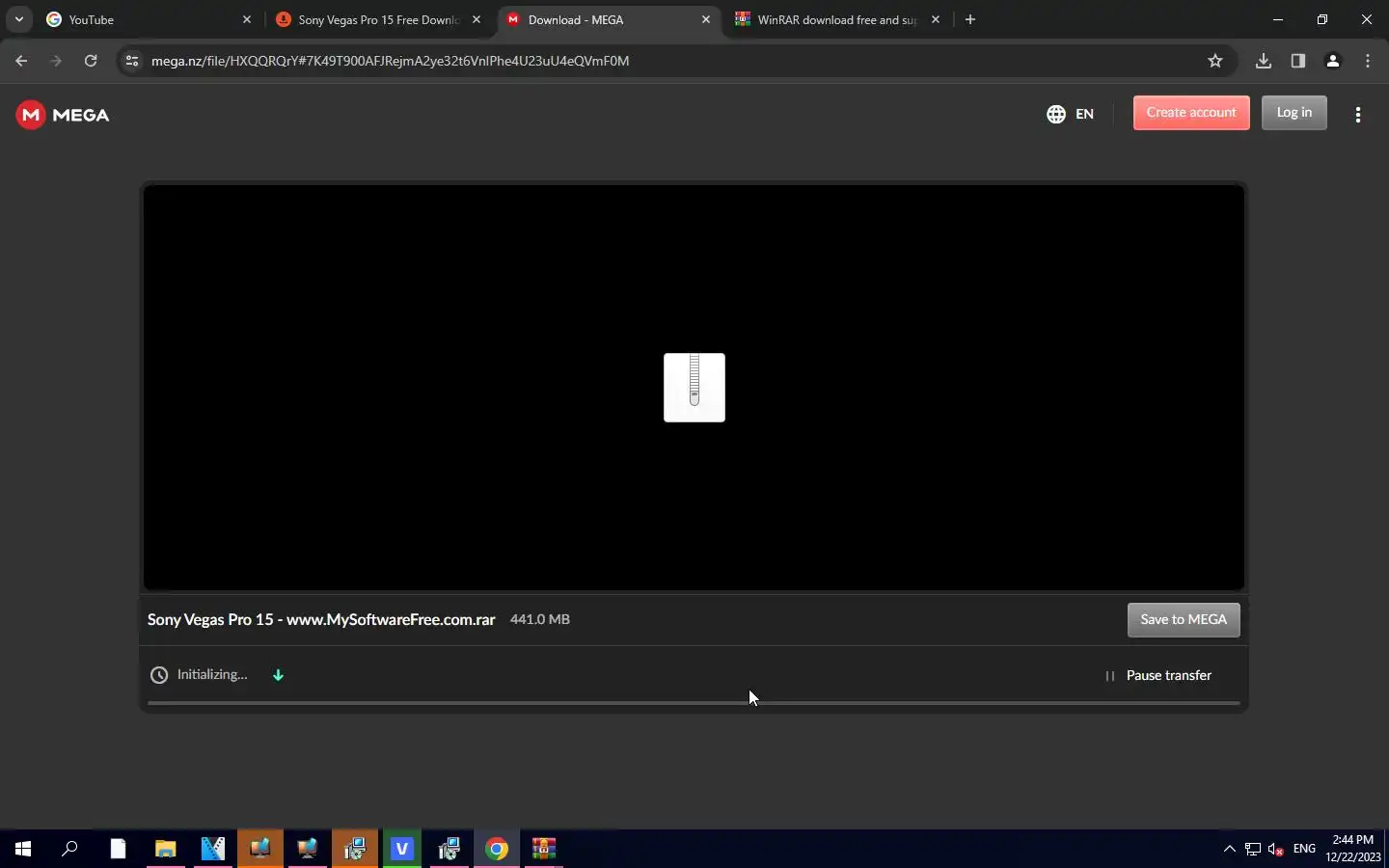Screen dimensions: 1389x868
Task: Click the address bar URL
Action: [390, 61]
